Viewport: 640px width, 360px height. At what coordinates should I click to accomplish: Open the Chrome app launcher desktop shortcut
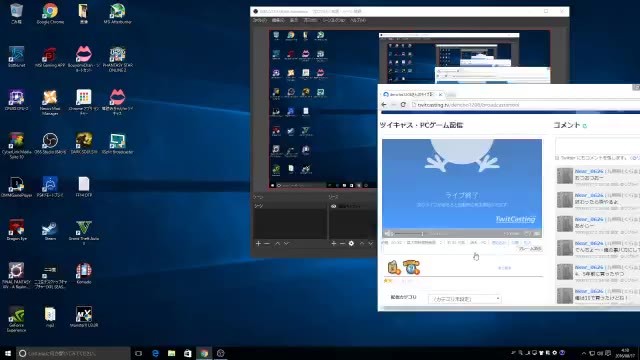tap(84, 102)
